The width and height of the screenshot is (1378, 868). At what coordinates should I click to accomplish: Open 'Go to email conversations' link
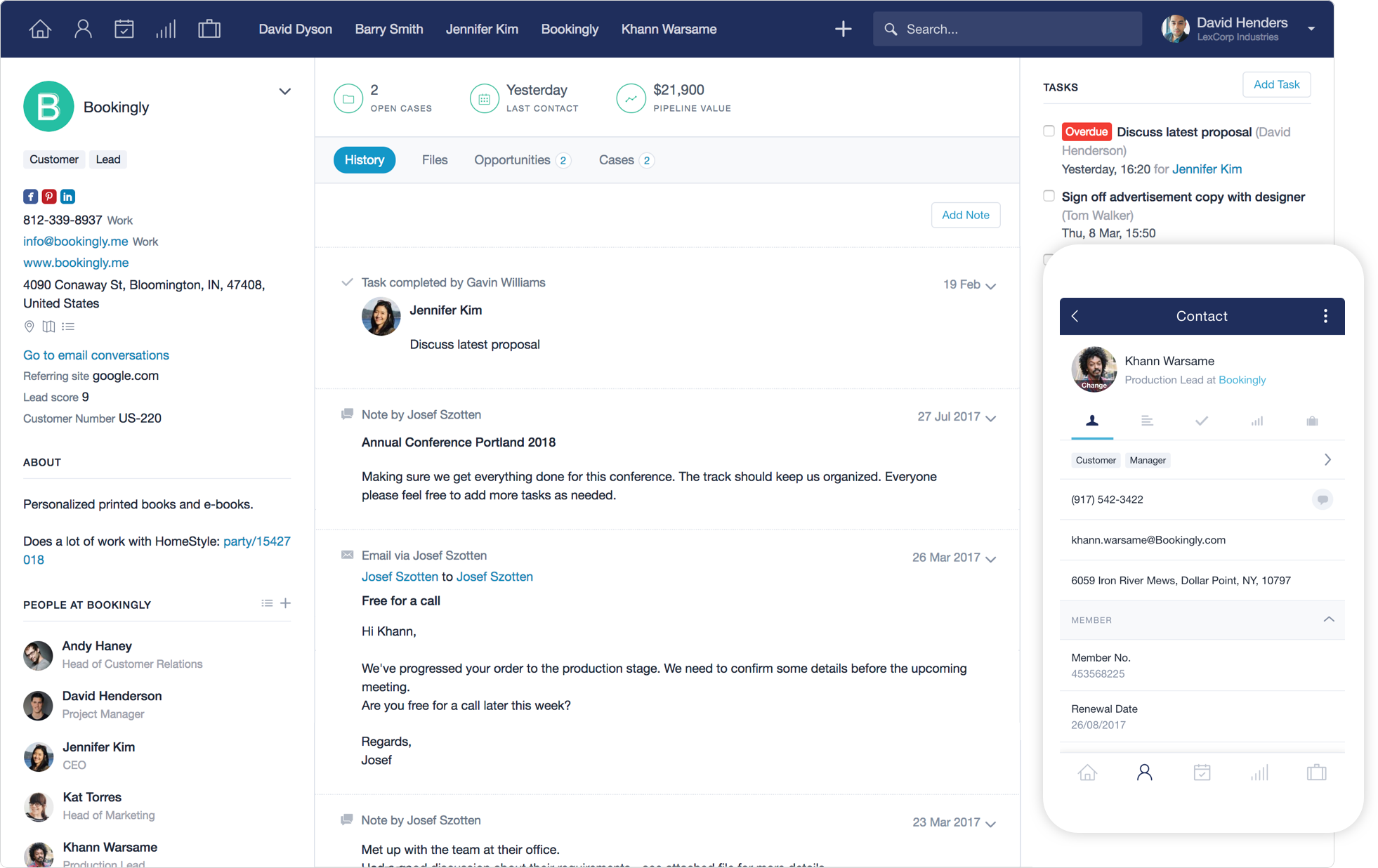pos(96,355)
